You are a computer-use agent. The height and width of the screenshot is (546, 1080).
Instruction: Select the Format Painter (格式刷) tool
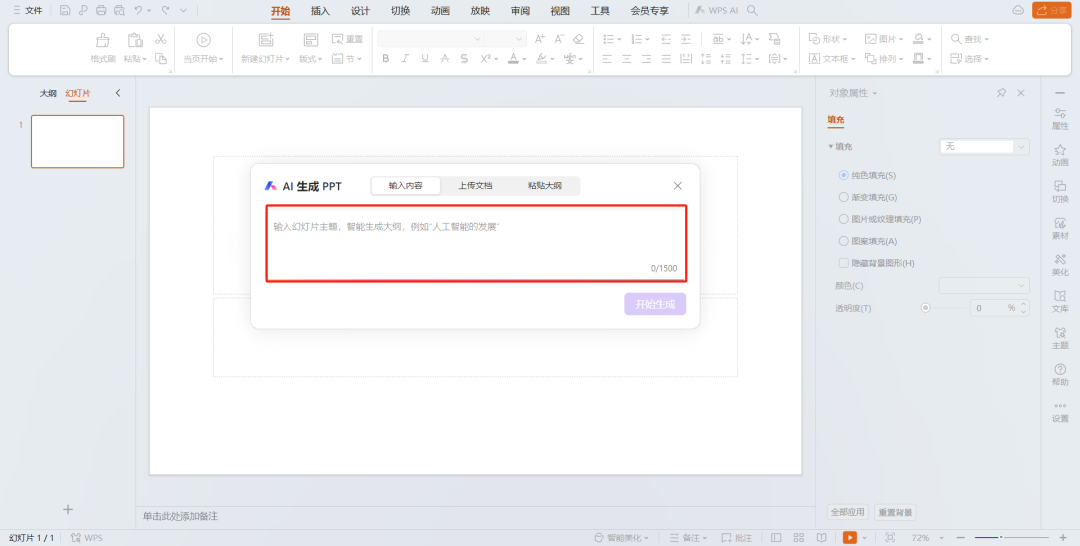pos(103,48)
